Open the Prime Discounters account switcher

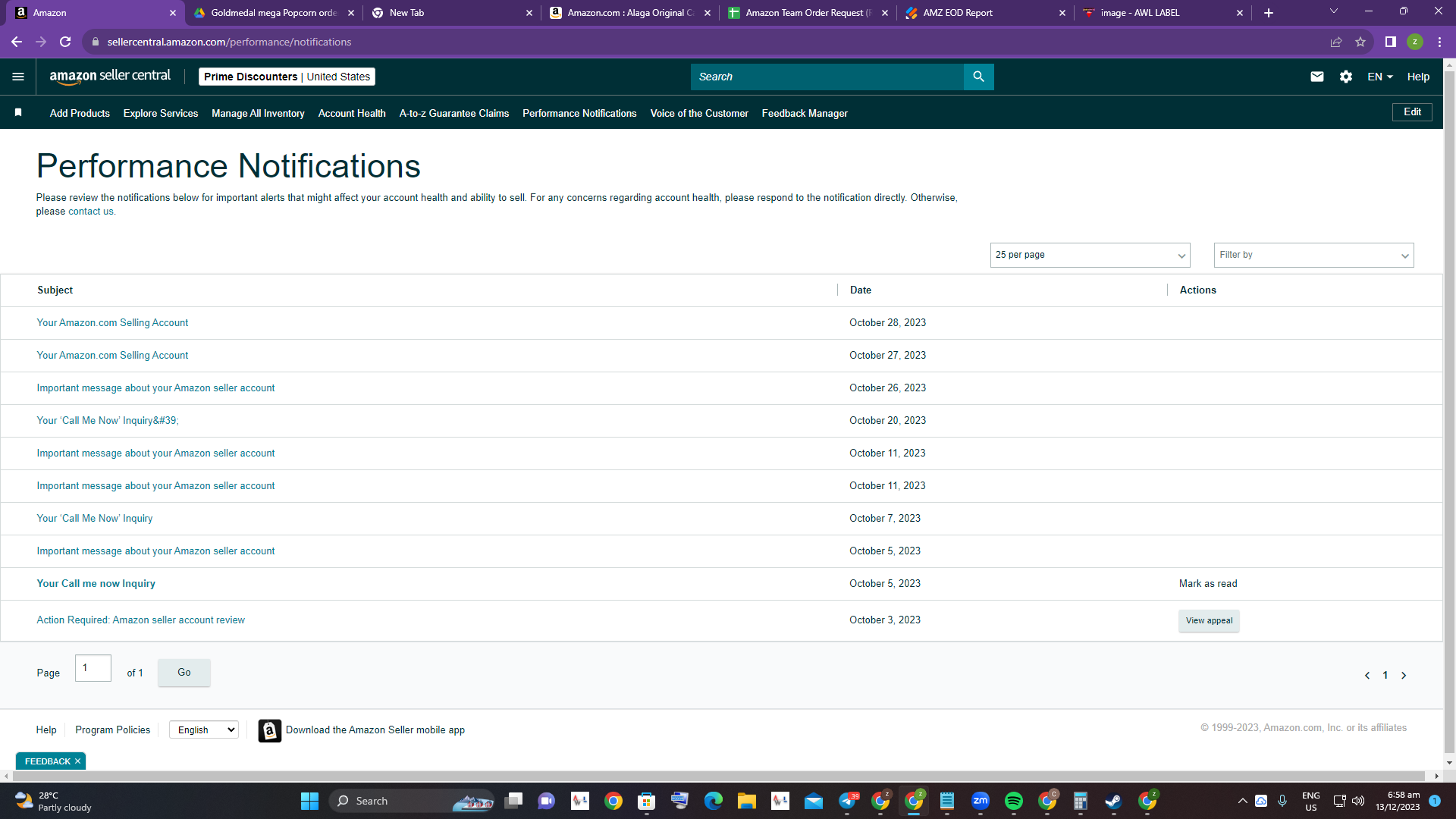(287, 77)
